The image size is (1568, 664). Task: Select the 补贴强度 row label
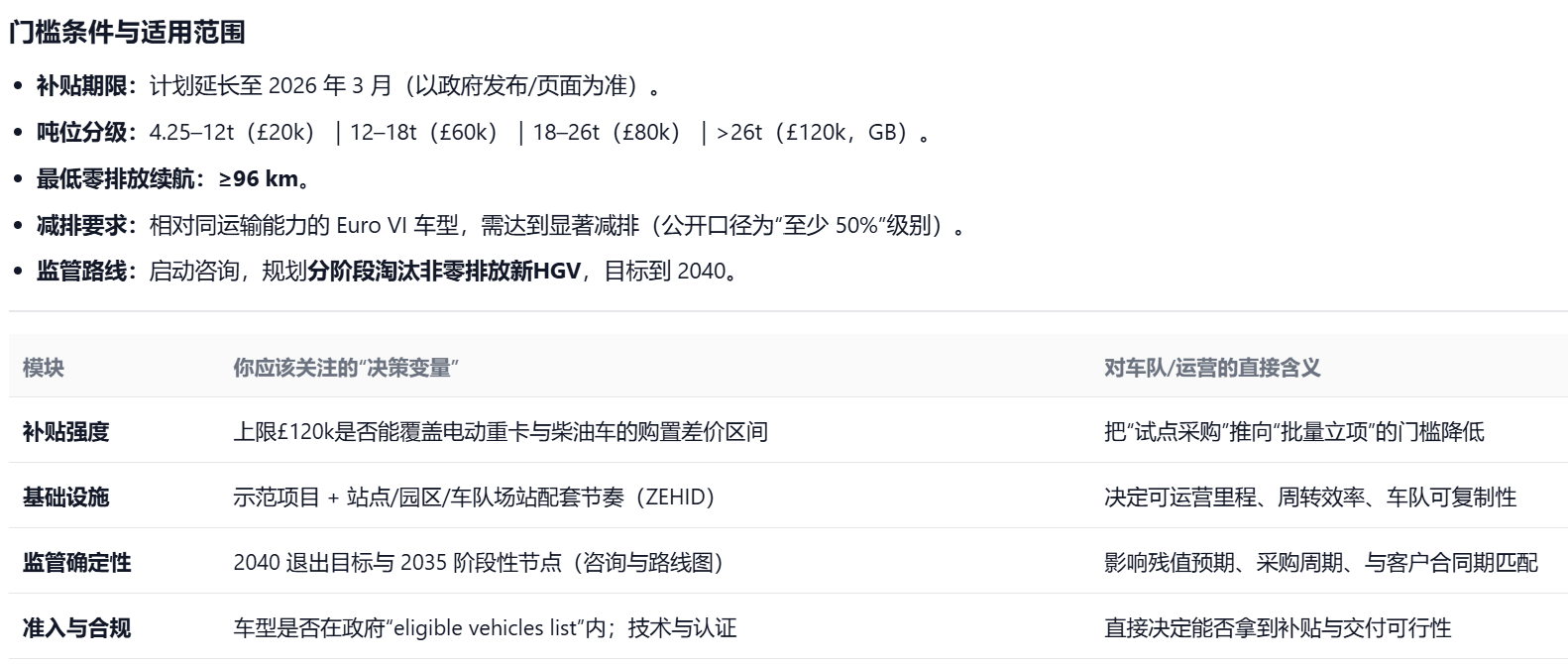point(65,432)
